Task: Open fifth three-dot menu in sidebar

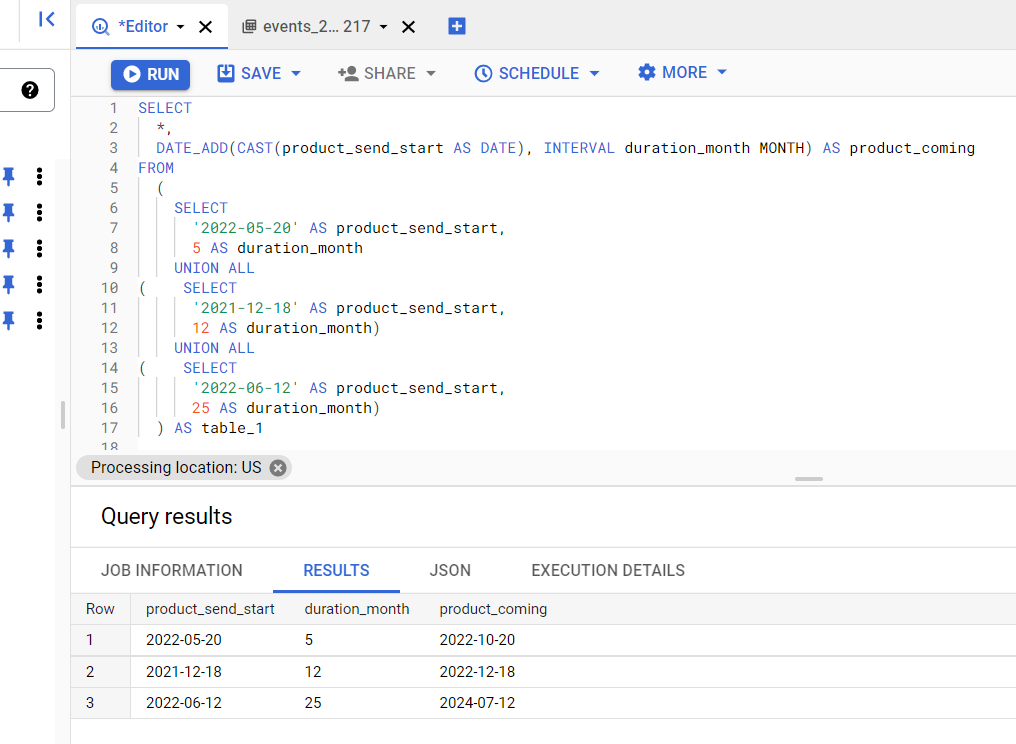Action: click(40, 320)
